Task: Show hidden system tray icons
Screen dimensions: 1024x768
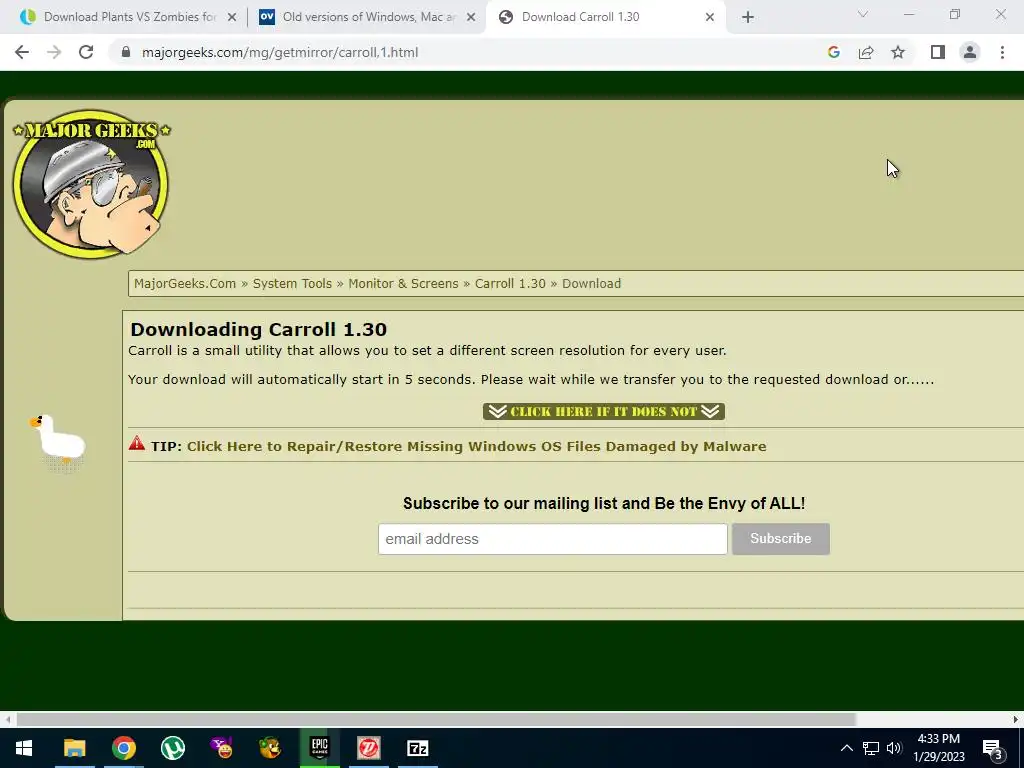Action: [x=846, y=748]
